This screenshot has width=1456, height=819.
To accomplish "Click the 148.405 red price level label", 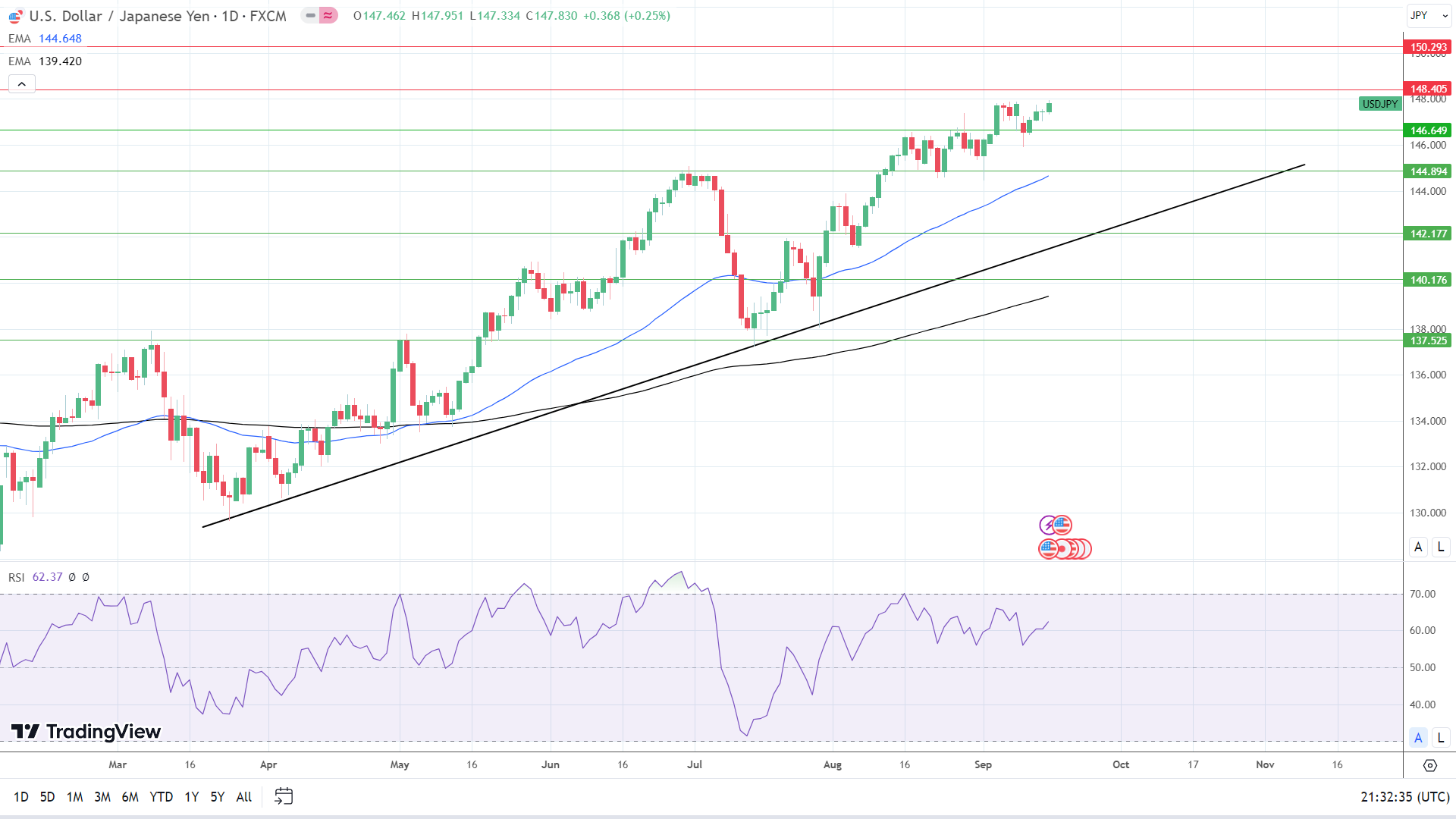I will tap(1428, 89).
